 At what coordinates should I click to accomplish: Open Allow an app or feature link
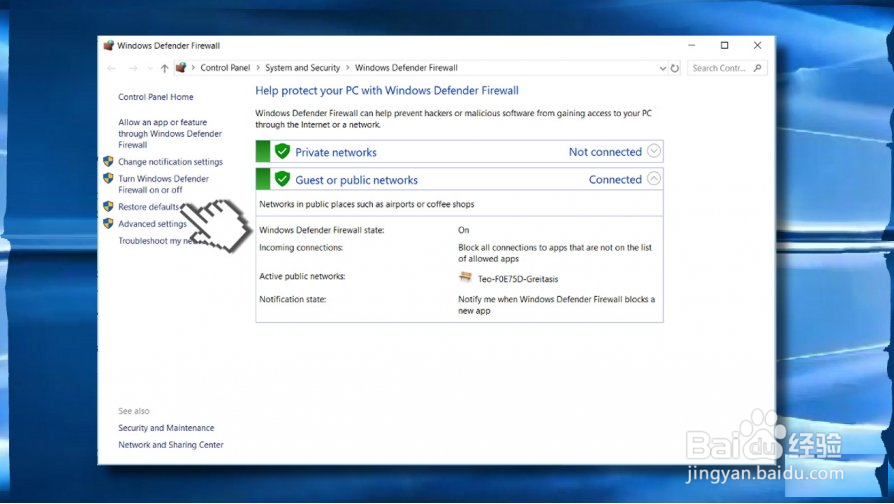pos(170,133)
